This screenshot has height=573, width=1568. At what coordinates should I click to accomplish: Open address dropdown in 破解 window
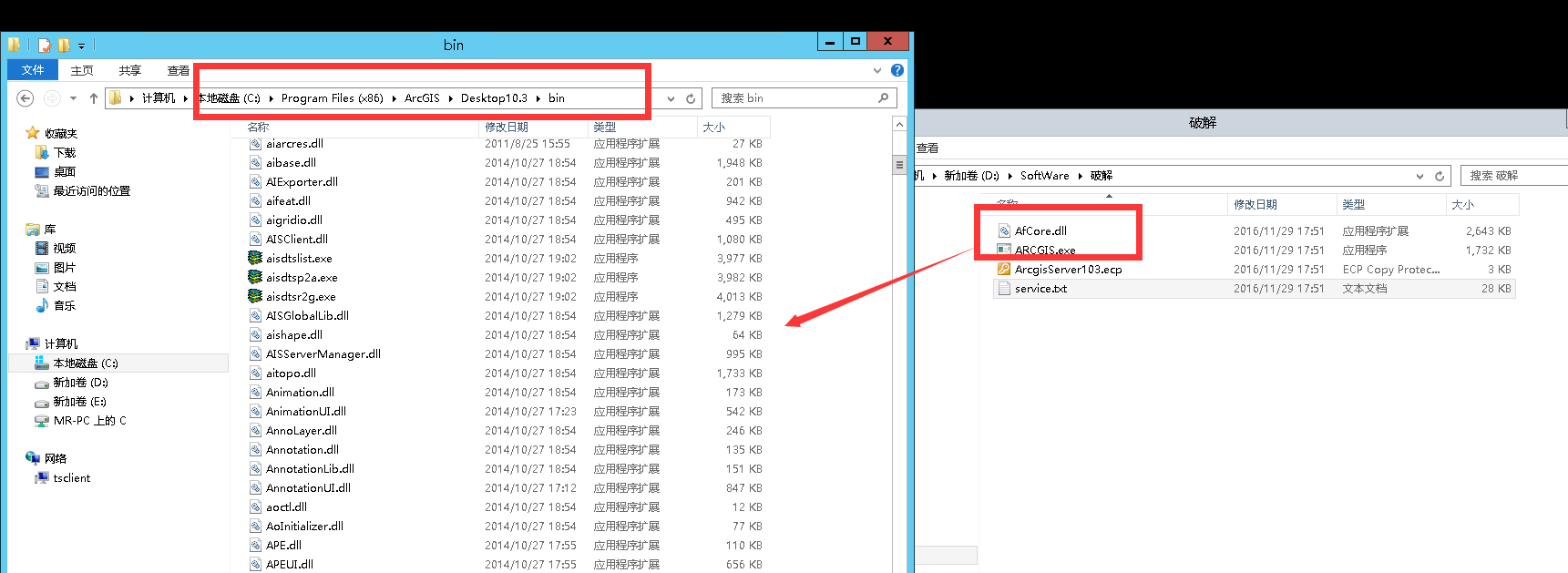click(1419, 176)
